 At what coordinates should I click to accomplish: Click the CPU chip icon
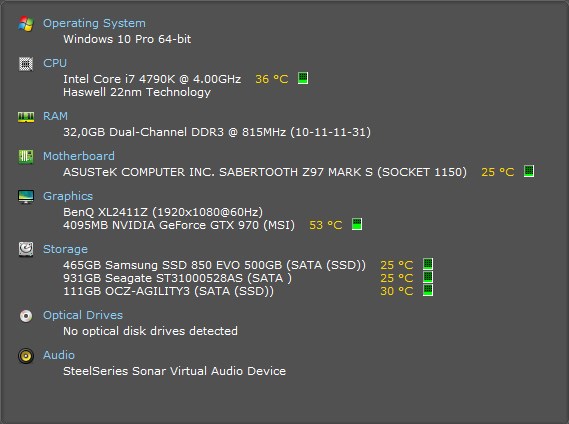(26, 64)
